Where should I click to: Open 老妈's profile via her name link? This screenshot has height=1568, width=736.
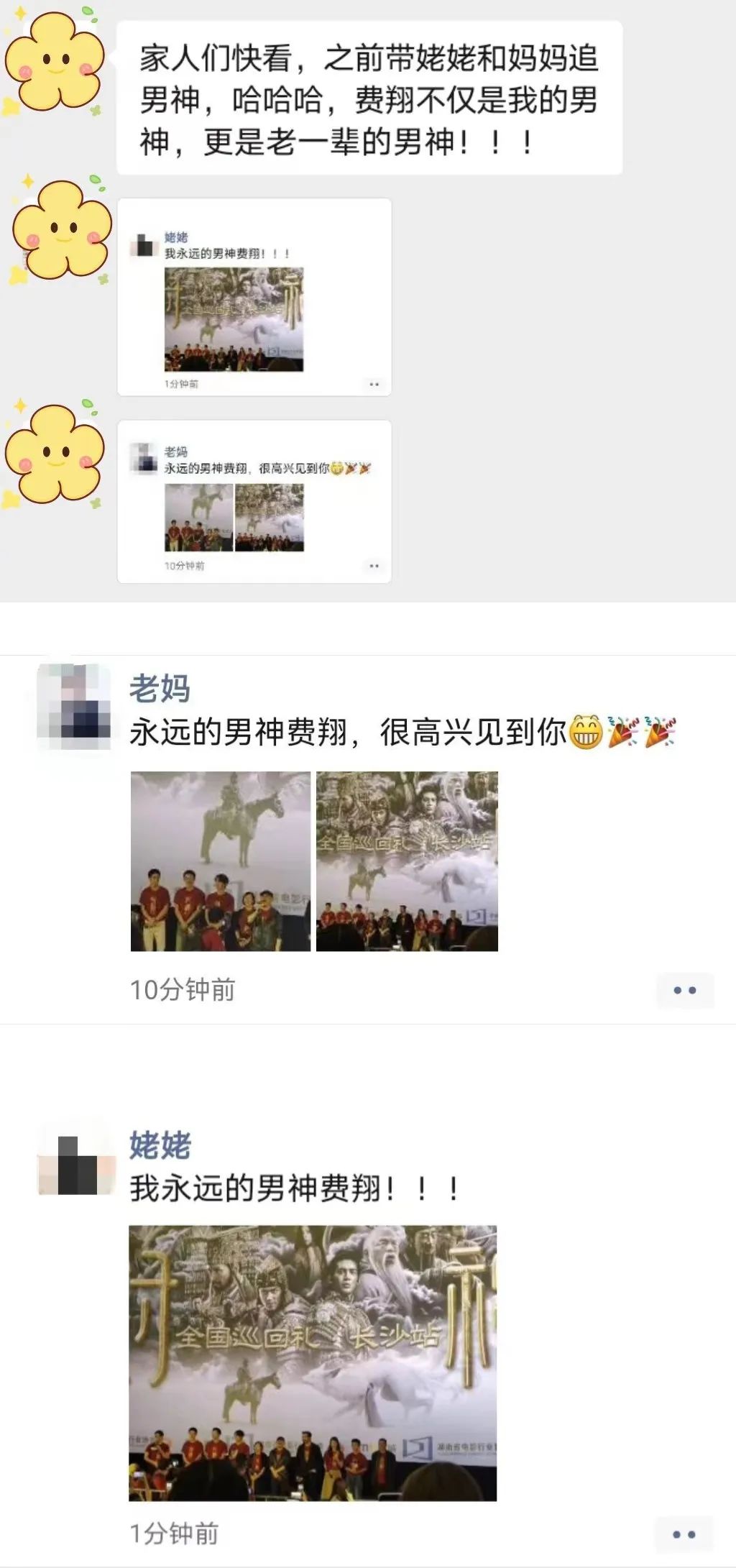click(160, 689)
